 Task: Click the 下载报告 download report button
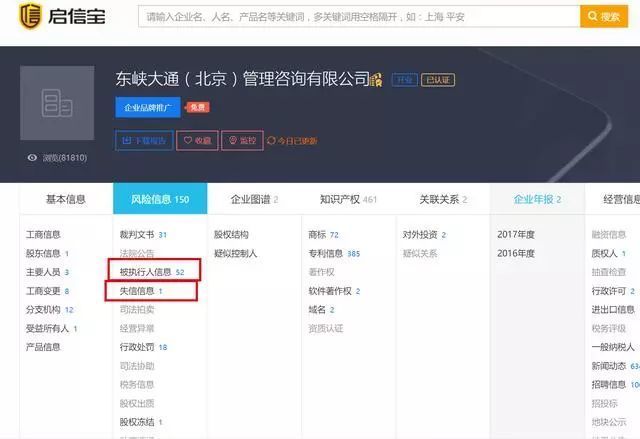click(145, 141)
